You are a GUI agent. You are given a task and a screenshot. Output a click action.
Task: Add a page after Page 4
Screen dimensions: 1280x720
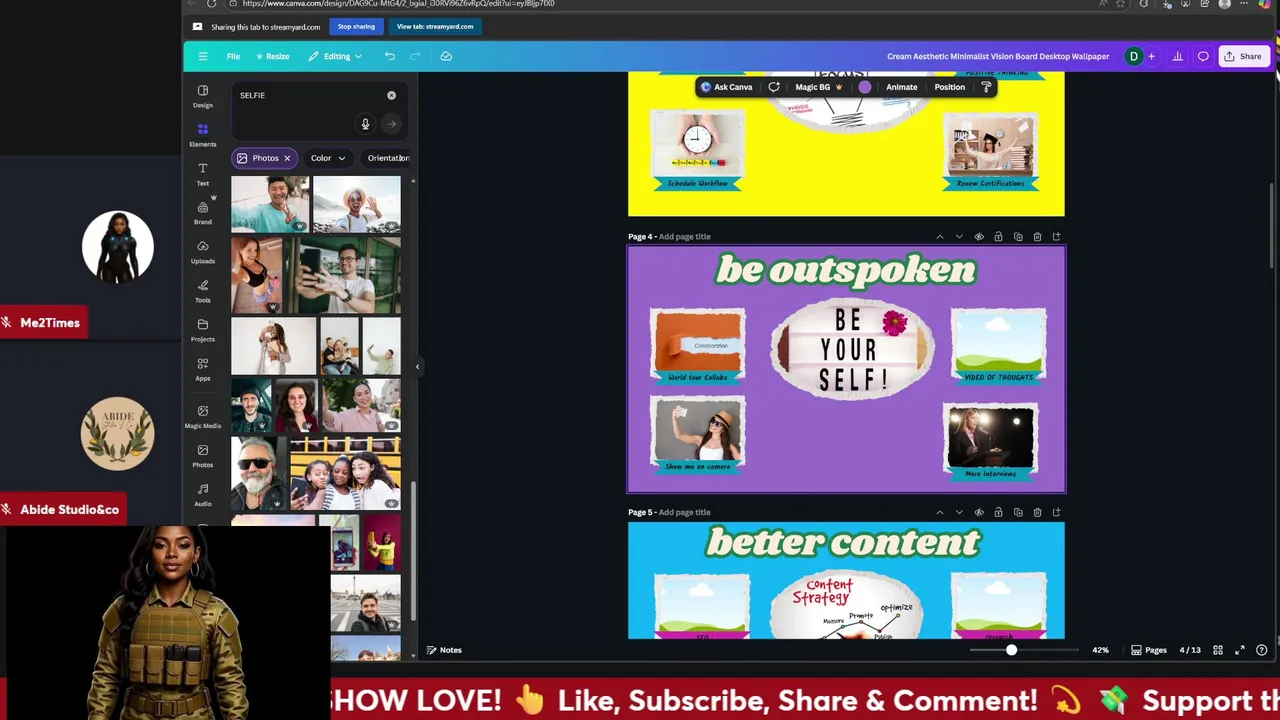point(1057,237)
